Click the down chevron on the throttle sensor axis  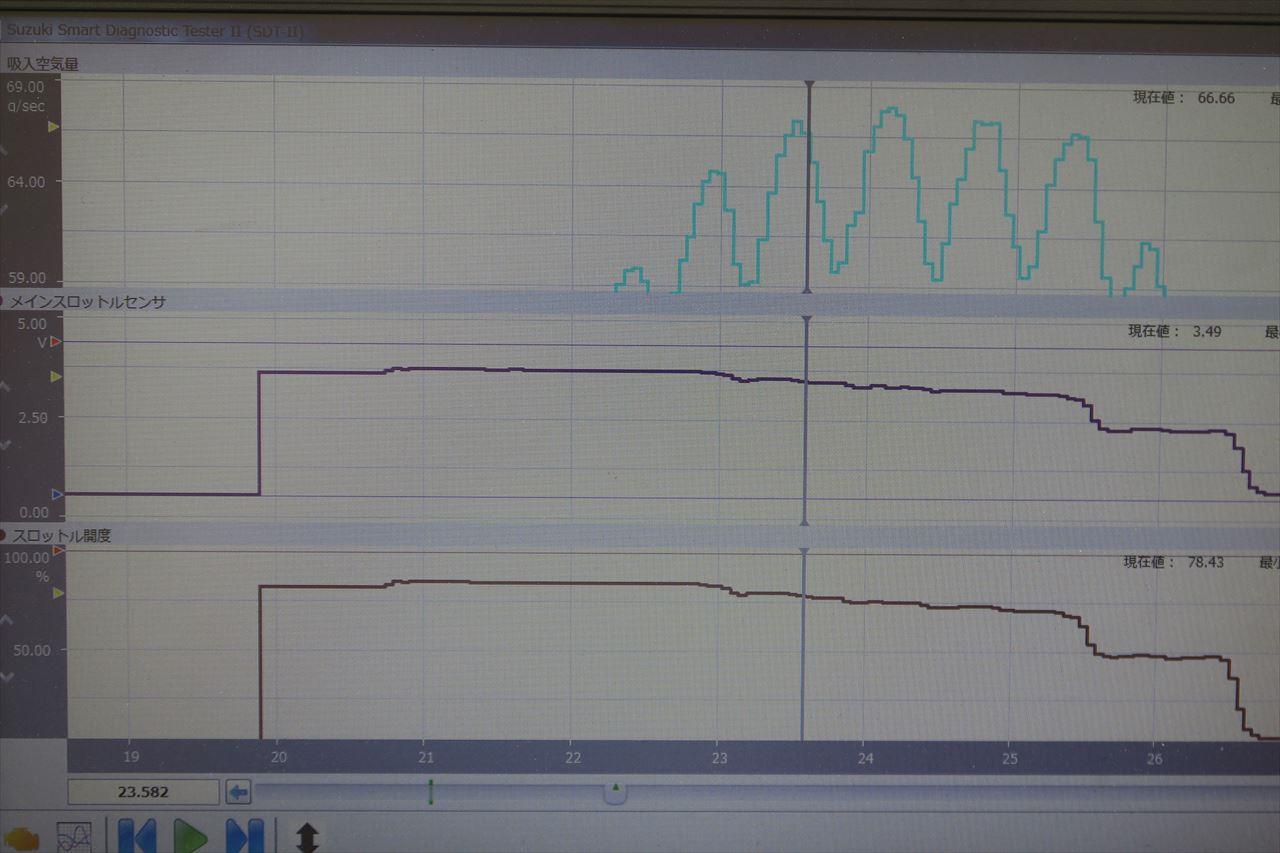click(4, 446)
